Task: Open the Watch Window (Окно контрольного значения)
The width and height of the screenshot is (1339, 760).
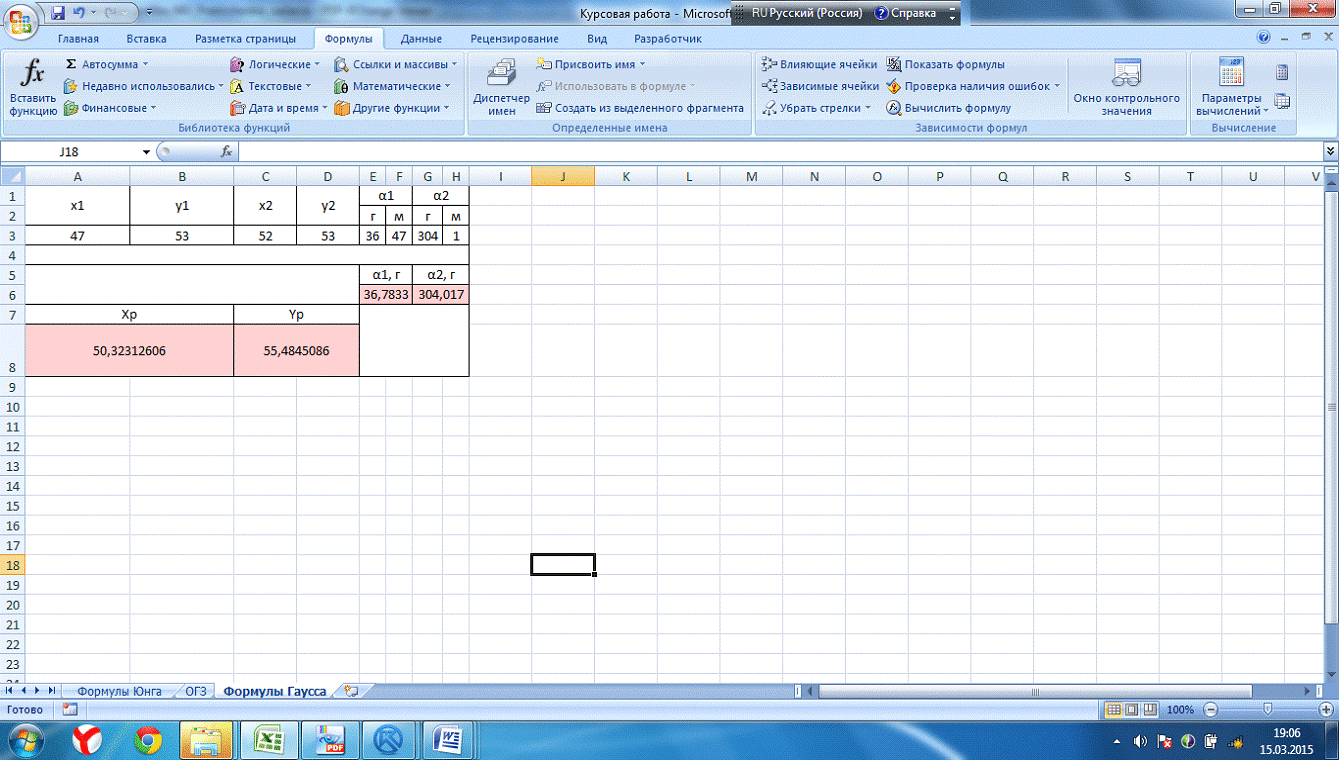Action: coord(1126,88)
